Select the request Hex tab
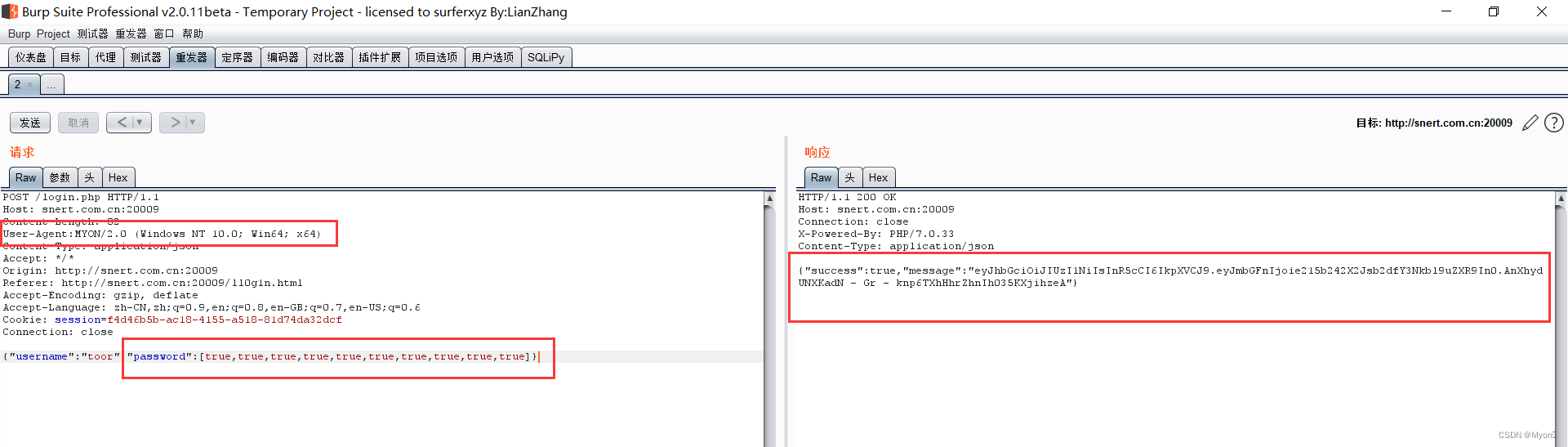The height and width of the screenshot is (447, 1568). [118, 177]
